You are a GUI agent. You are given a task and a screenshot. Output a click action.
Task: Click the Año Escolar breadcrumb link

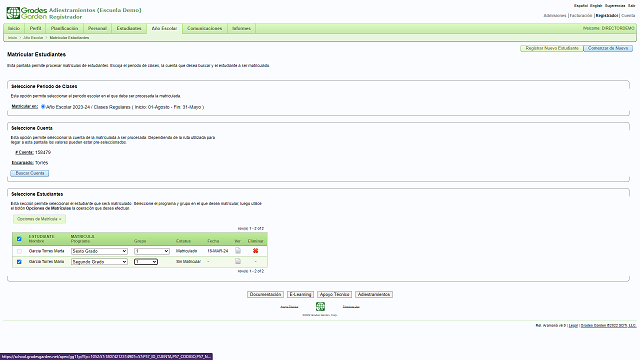(33, 38)
